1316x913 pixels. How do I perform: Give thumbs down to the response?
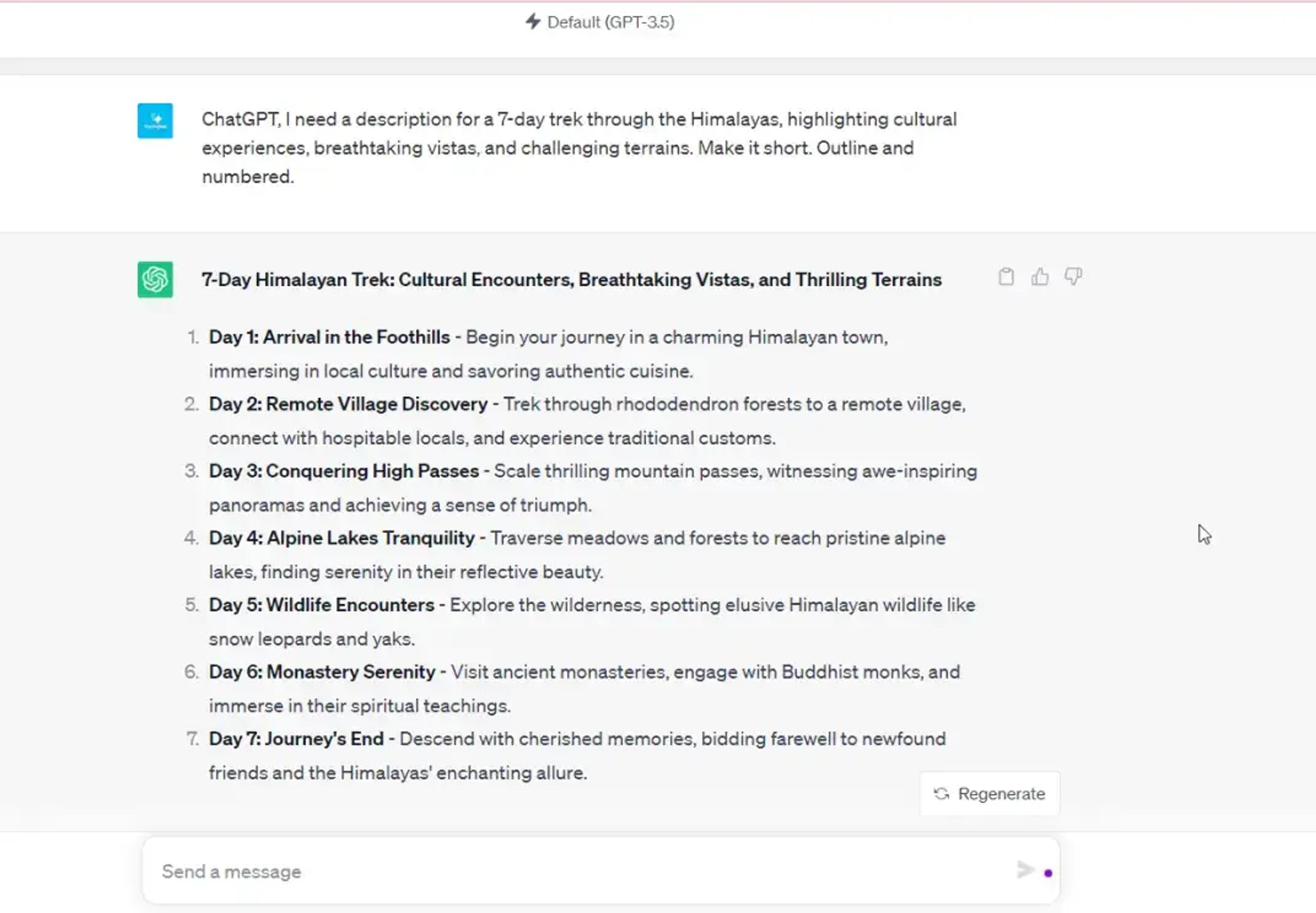[x=1073, y=277]
